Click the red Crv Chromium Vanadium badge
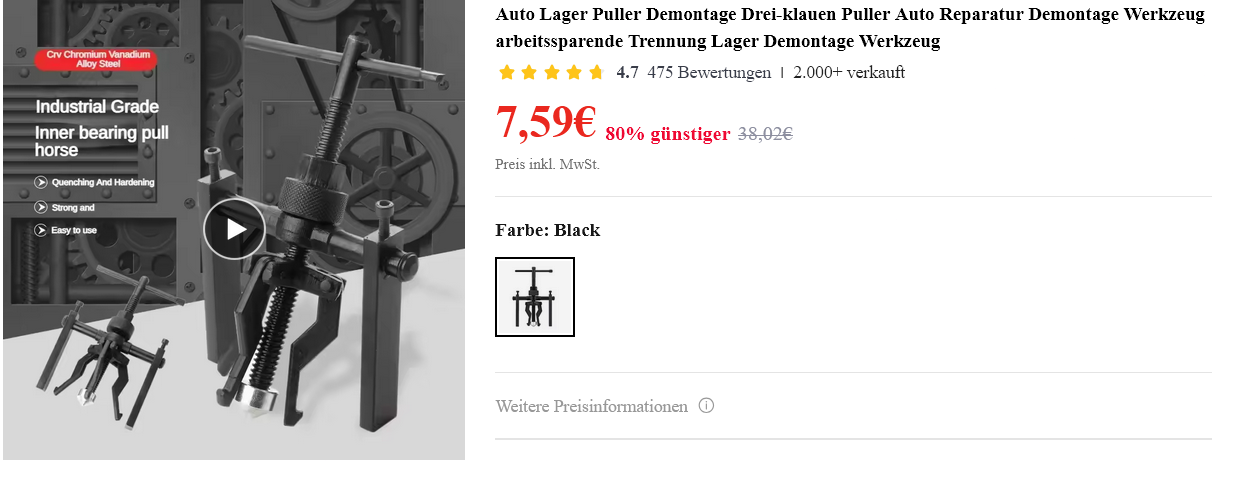1238x481 pixels. 96,59
